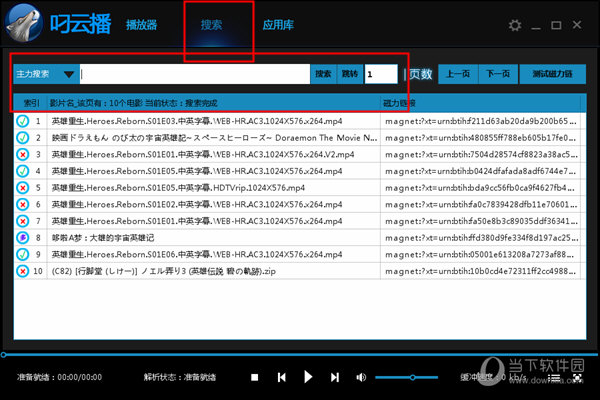Screen dimensions: 600x400
Task: Click the playback progress bar
Action: pyautogui.click(x=300, y=355)
